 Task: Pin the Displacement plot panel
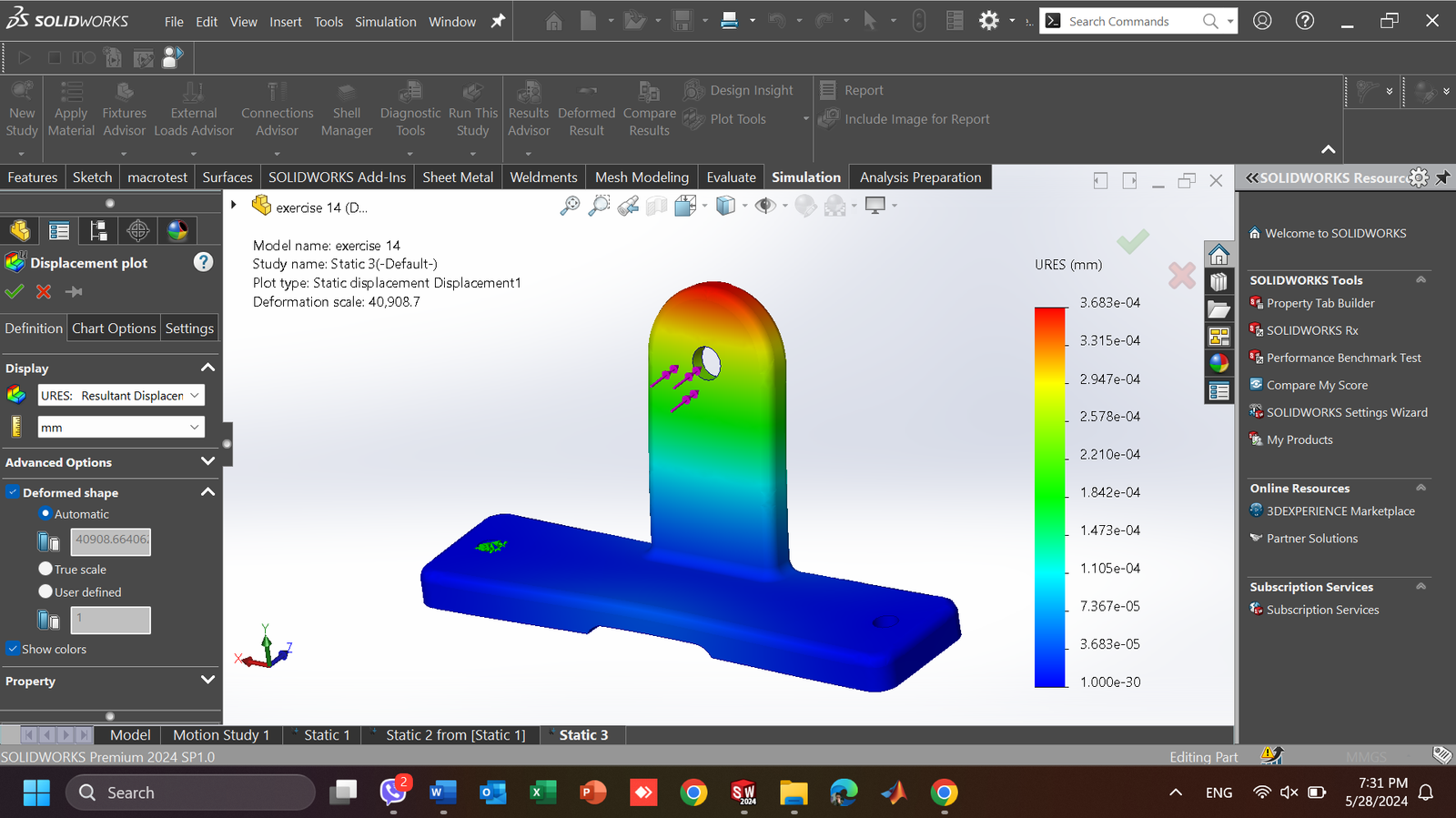pyautogui.click(x=75, y=292)
